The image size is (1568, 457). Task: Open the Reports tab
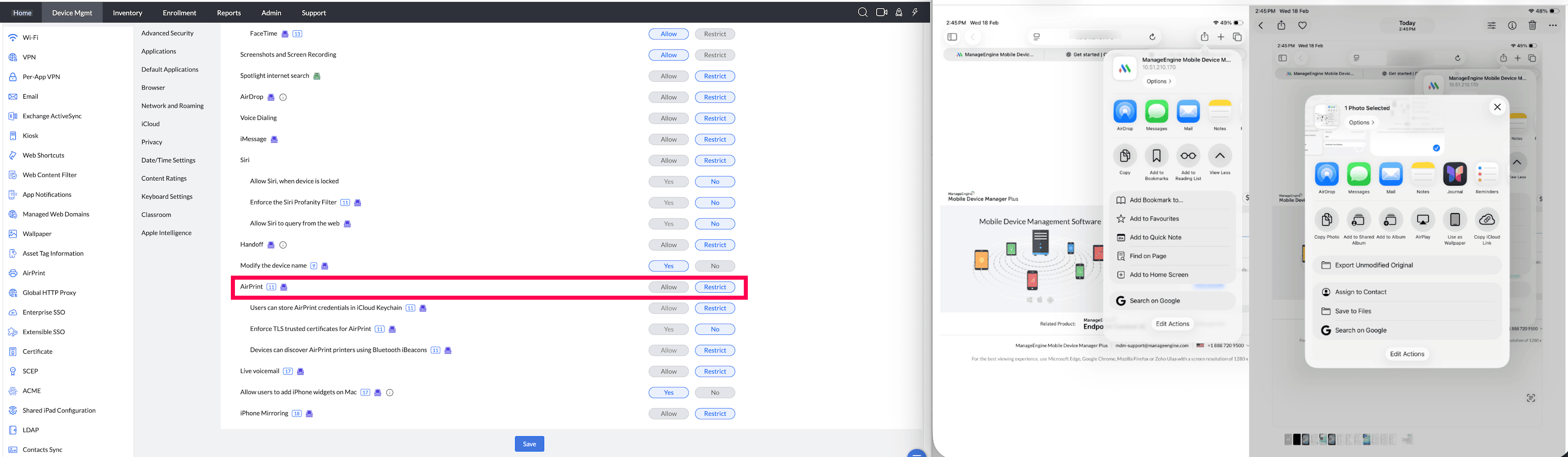pyautogui.click(x=229, y=13)
